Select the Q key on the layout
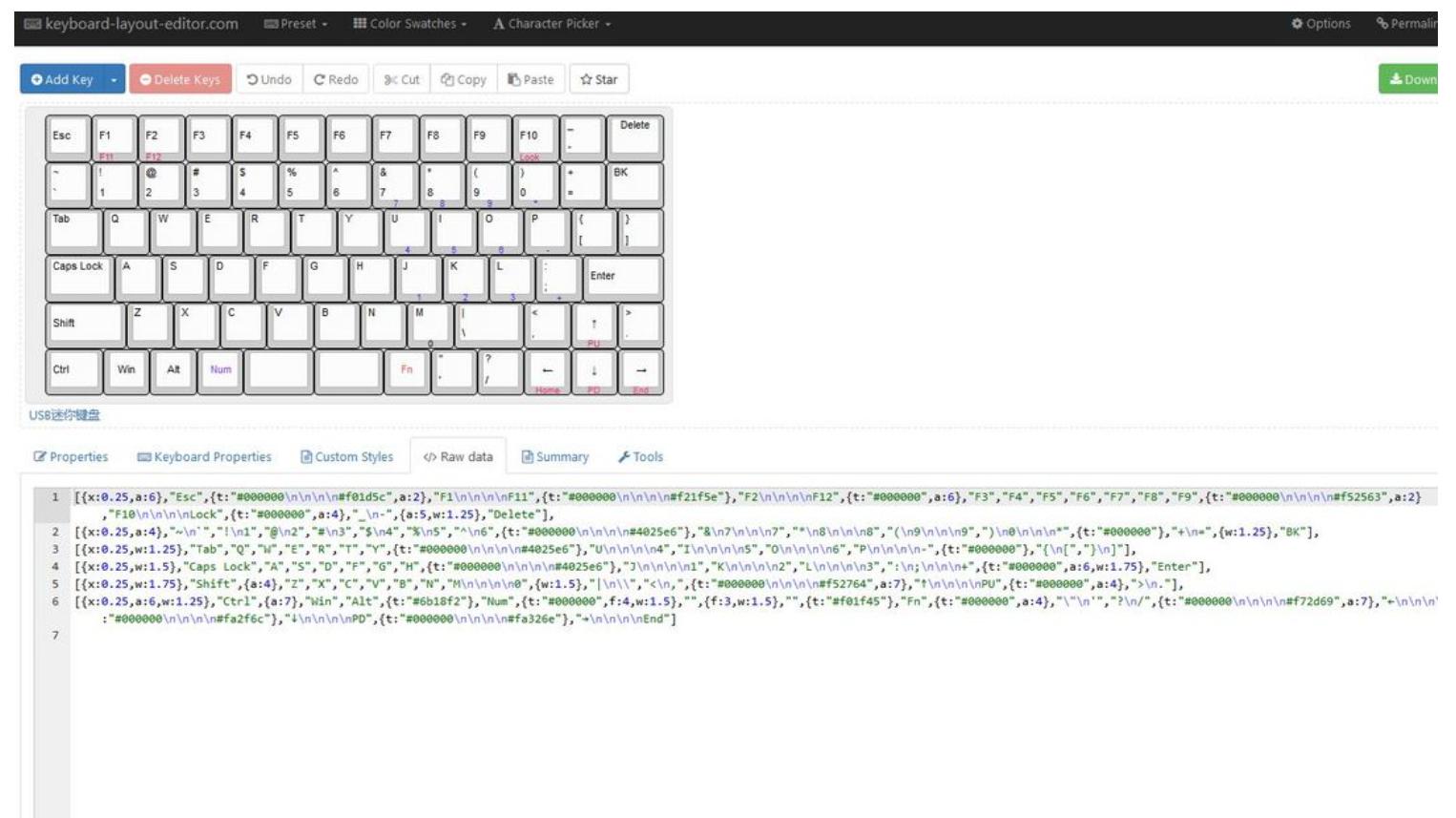 pyautogui.click(x=126, y=231)
